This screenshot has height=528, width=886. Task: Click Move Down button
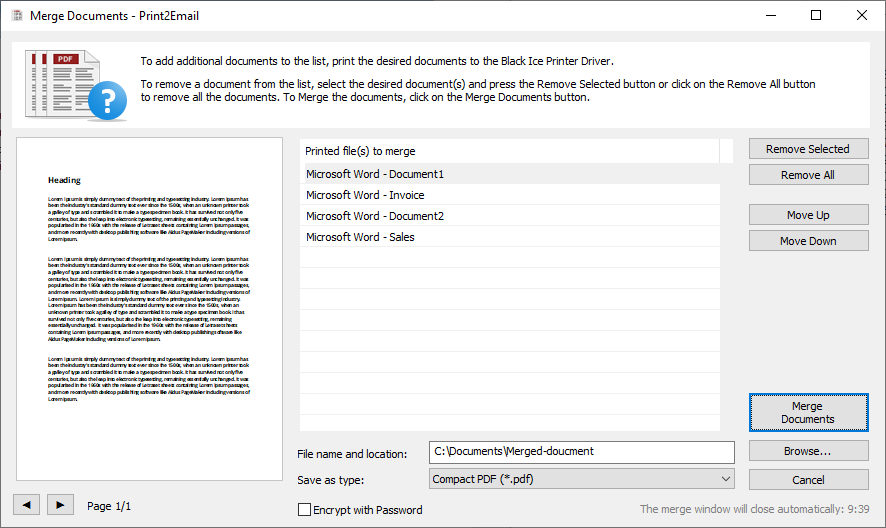click(808, 241)
